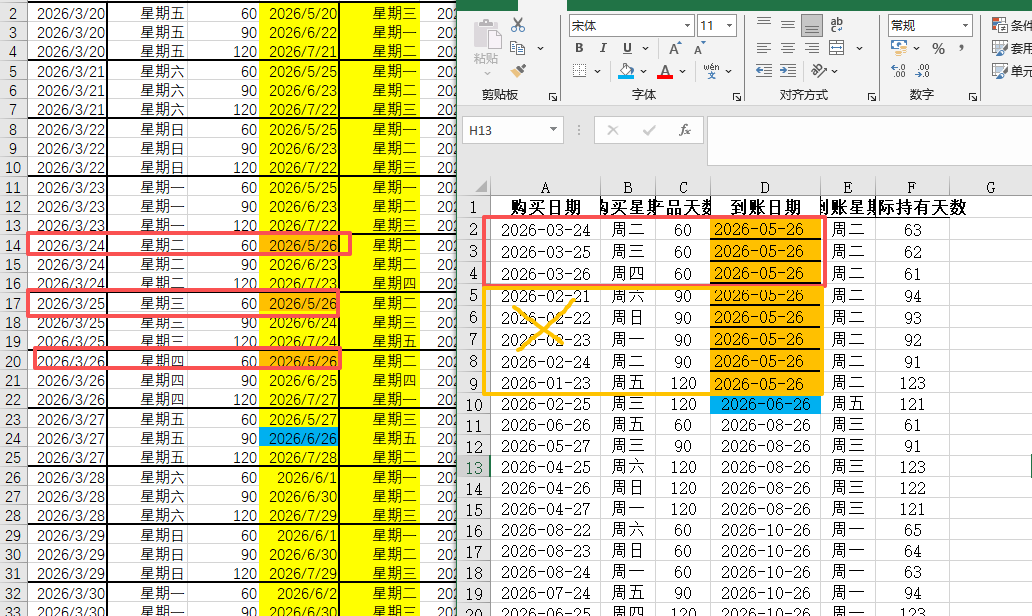Cancel entry with the formula bar X
The height and width of the screenshot is (616, 1032).
[x=612, y=128]
